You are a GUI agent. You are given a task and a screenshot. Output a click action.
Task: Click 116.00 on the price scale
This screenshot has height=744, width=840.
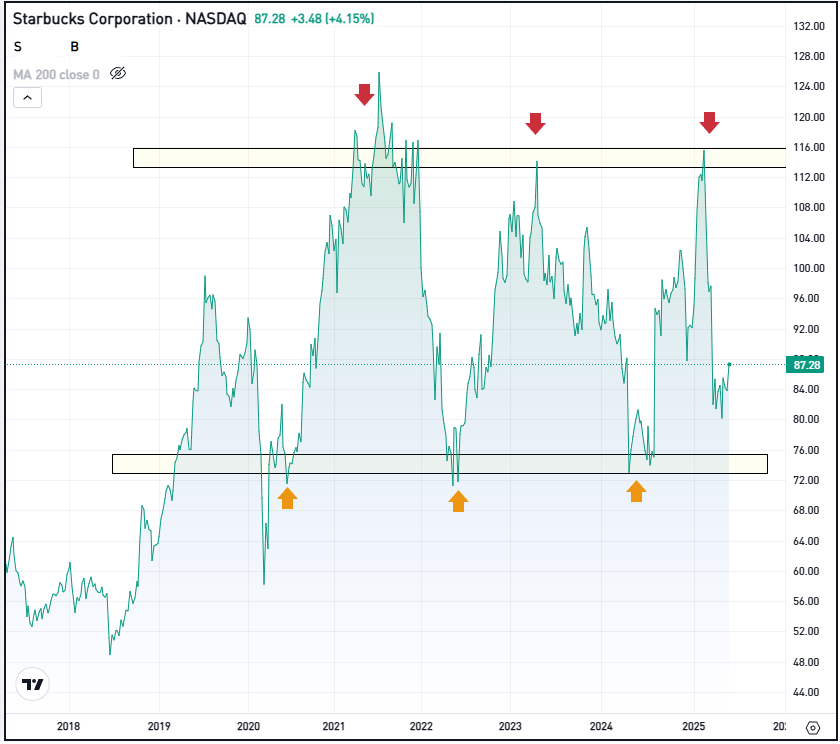[808, 147]
